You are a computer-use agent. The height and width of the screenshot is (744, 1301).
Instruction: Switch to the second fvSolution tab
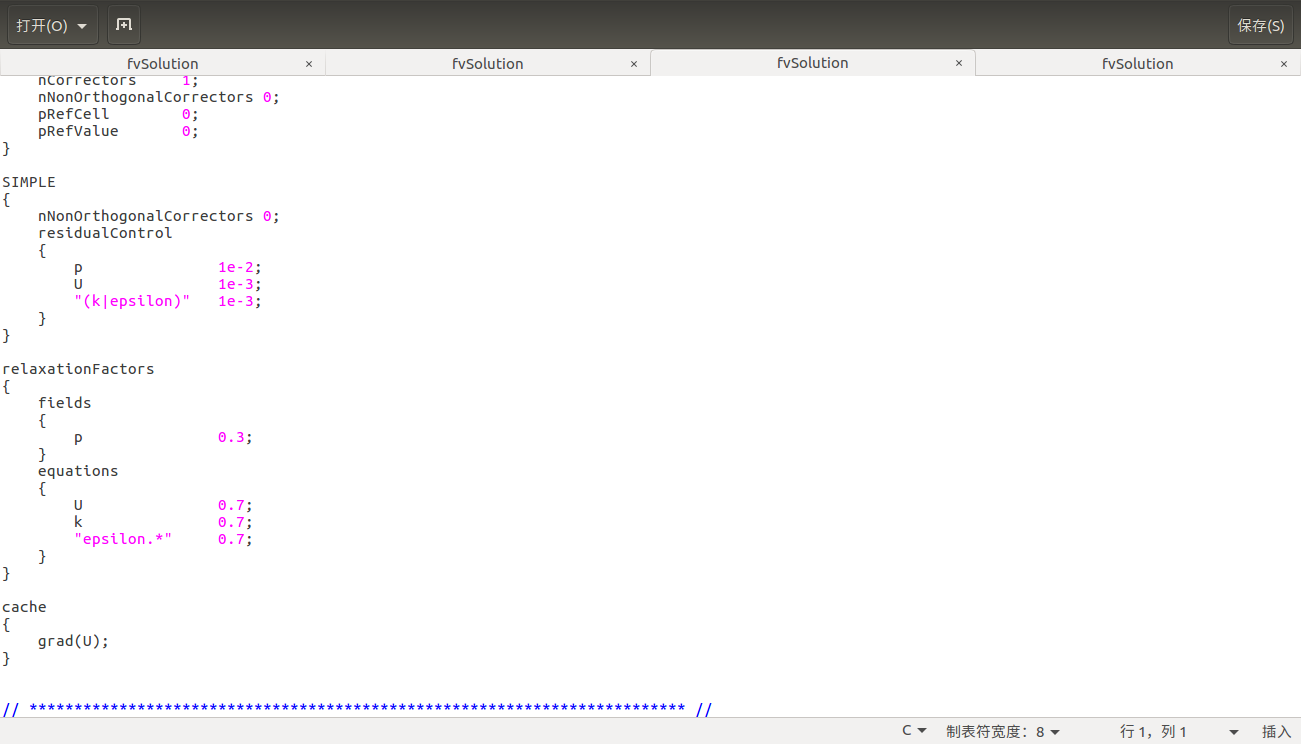pyautogui.click(x=487, y=64)
